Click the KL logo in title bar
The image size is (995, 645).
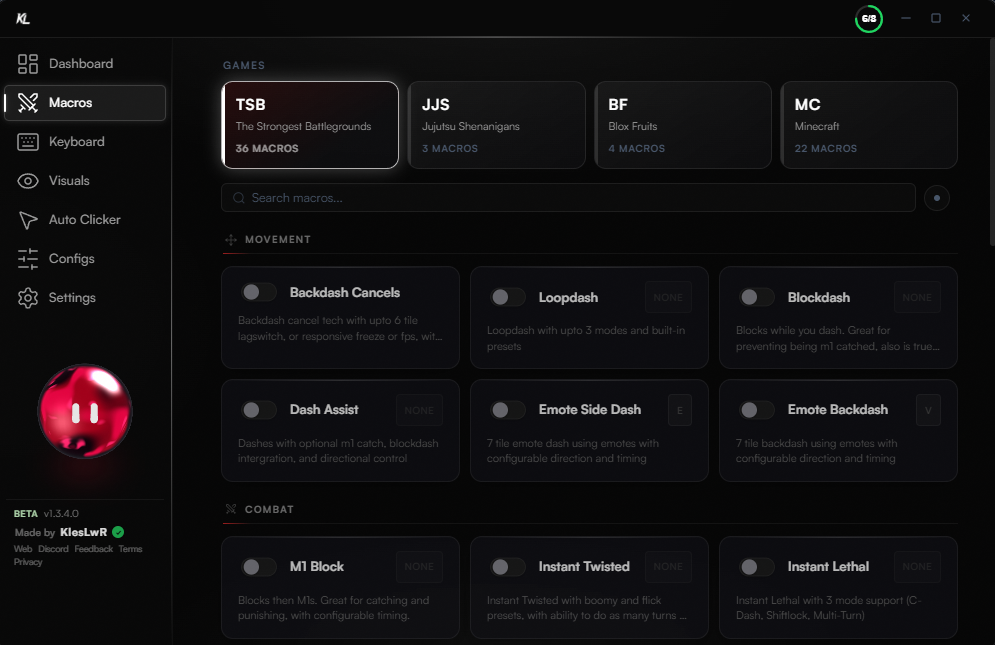pos(23,18)
